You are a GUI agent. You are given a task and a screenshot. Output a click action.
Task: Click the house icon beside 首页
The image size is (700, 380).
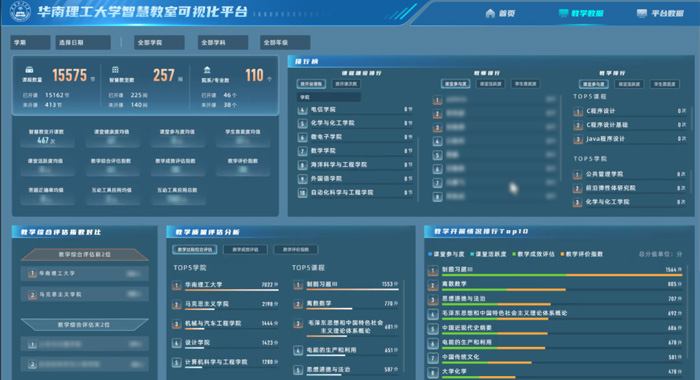(x=490, y=13)
